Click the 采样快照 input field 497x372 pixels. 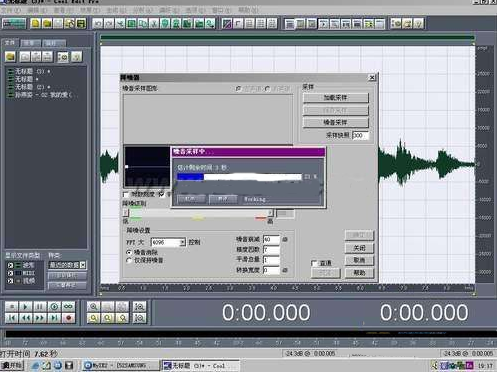[x=360, y=135]
